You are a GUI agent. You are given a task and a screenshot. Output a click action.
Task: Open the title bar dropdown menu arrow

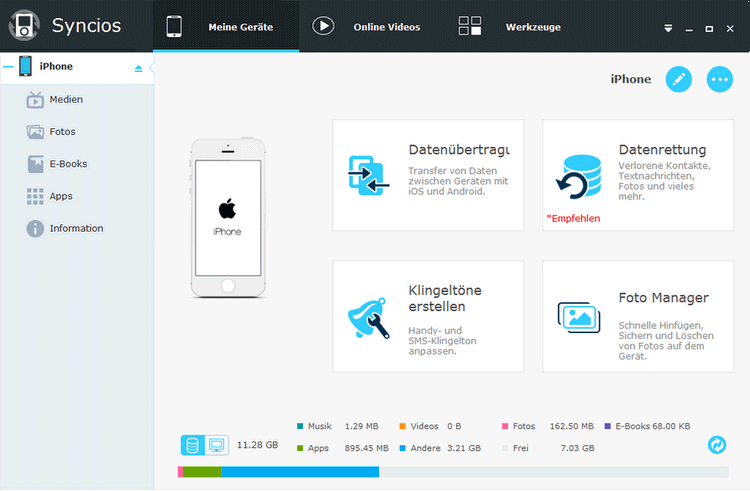[x=668, y=29]
